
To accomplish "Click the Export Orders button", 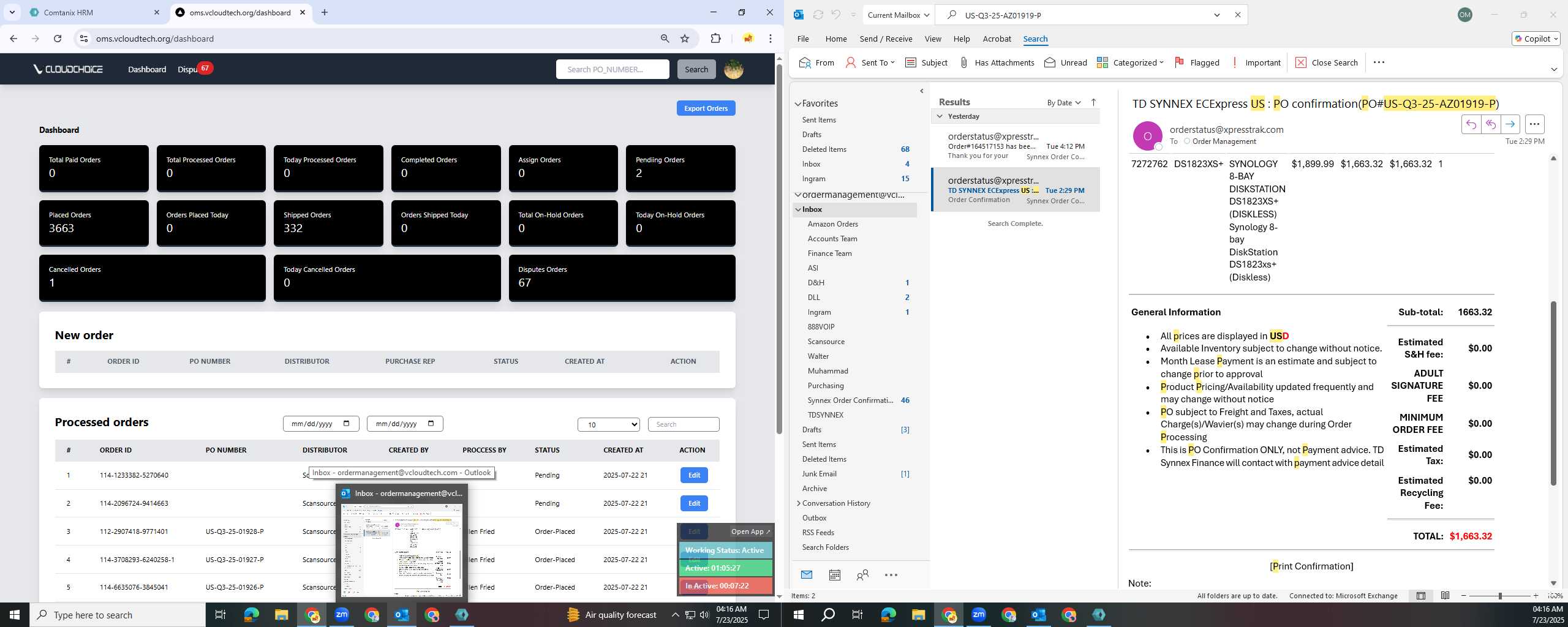I will click(706, 108).
